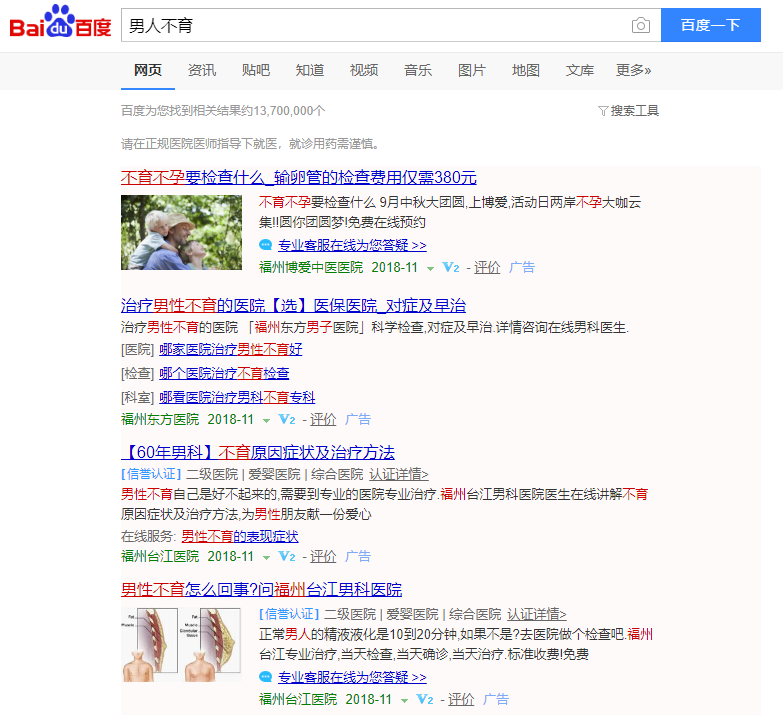Click the filter icon beside 搜索工具
Screen dimensions: 783x721
coord(602,111)
